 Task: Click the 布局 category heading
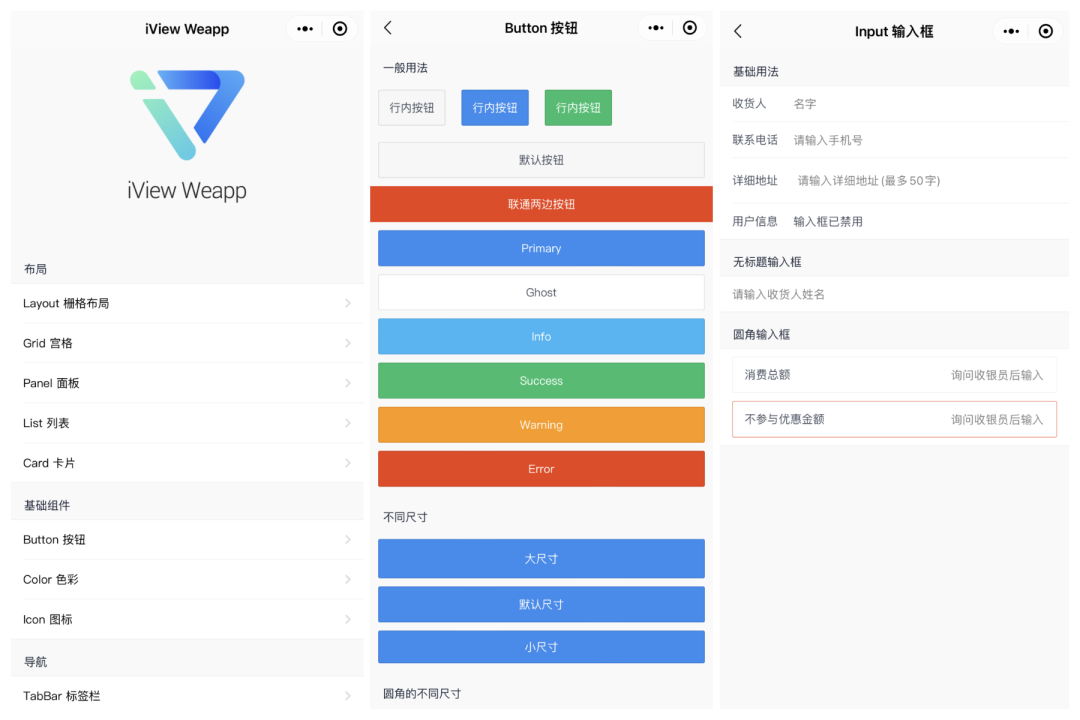(35, 269)
